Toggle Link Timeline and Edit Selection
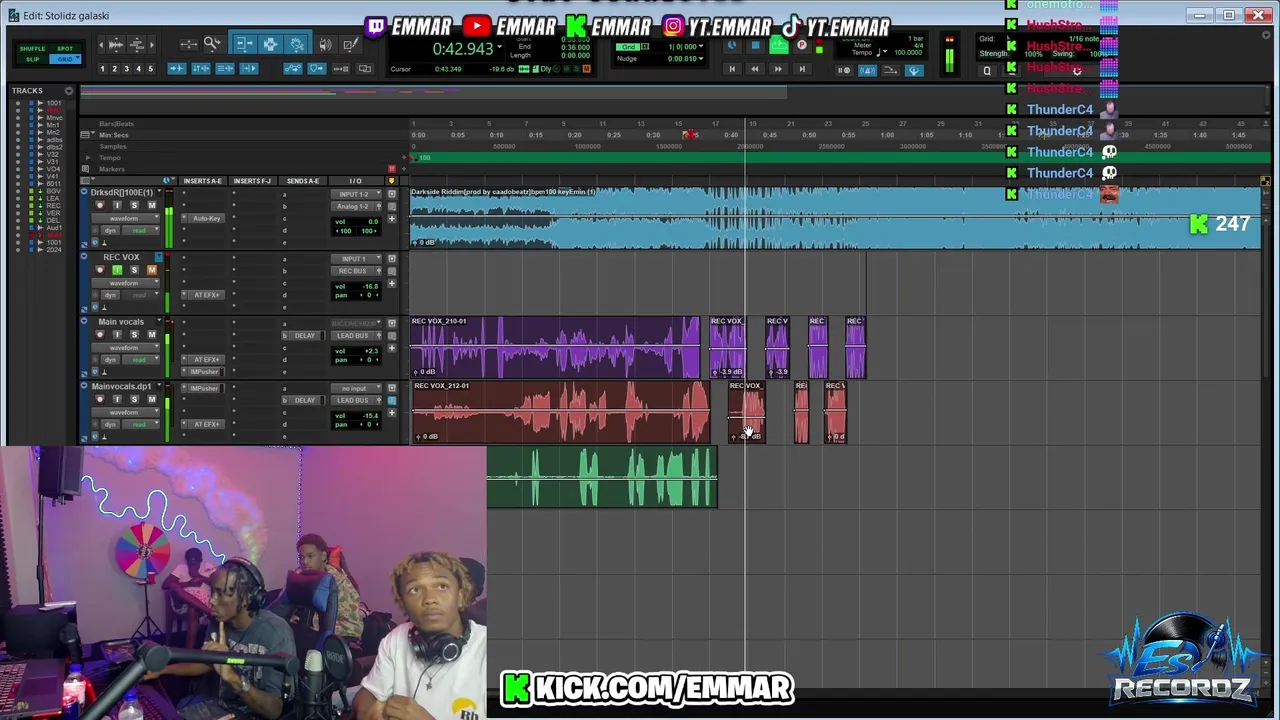Image resolution: width=1280 pixels, height=720 pixels. pos(201,69)
